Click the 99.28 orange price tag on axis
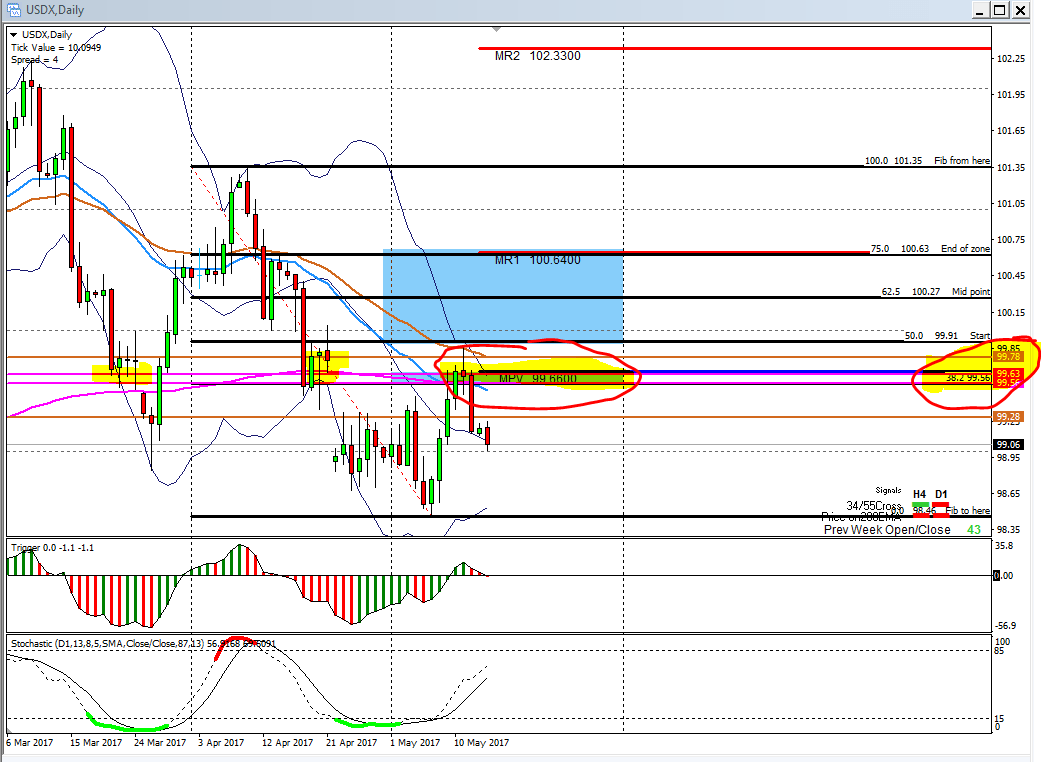Screen dimensions: 1041x762 1007,416
